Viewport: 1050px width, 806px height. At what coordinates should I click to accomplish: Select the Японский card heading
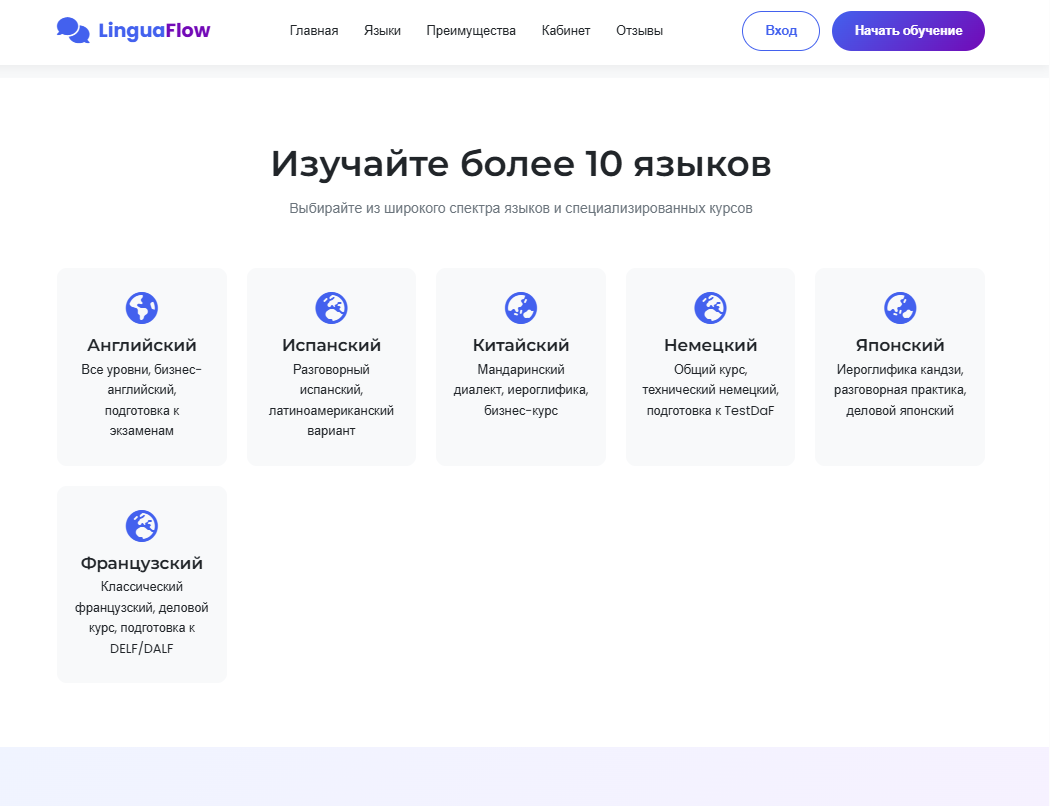900,345
